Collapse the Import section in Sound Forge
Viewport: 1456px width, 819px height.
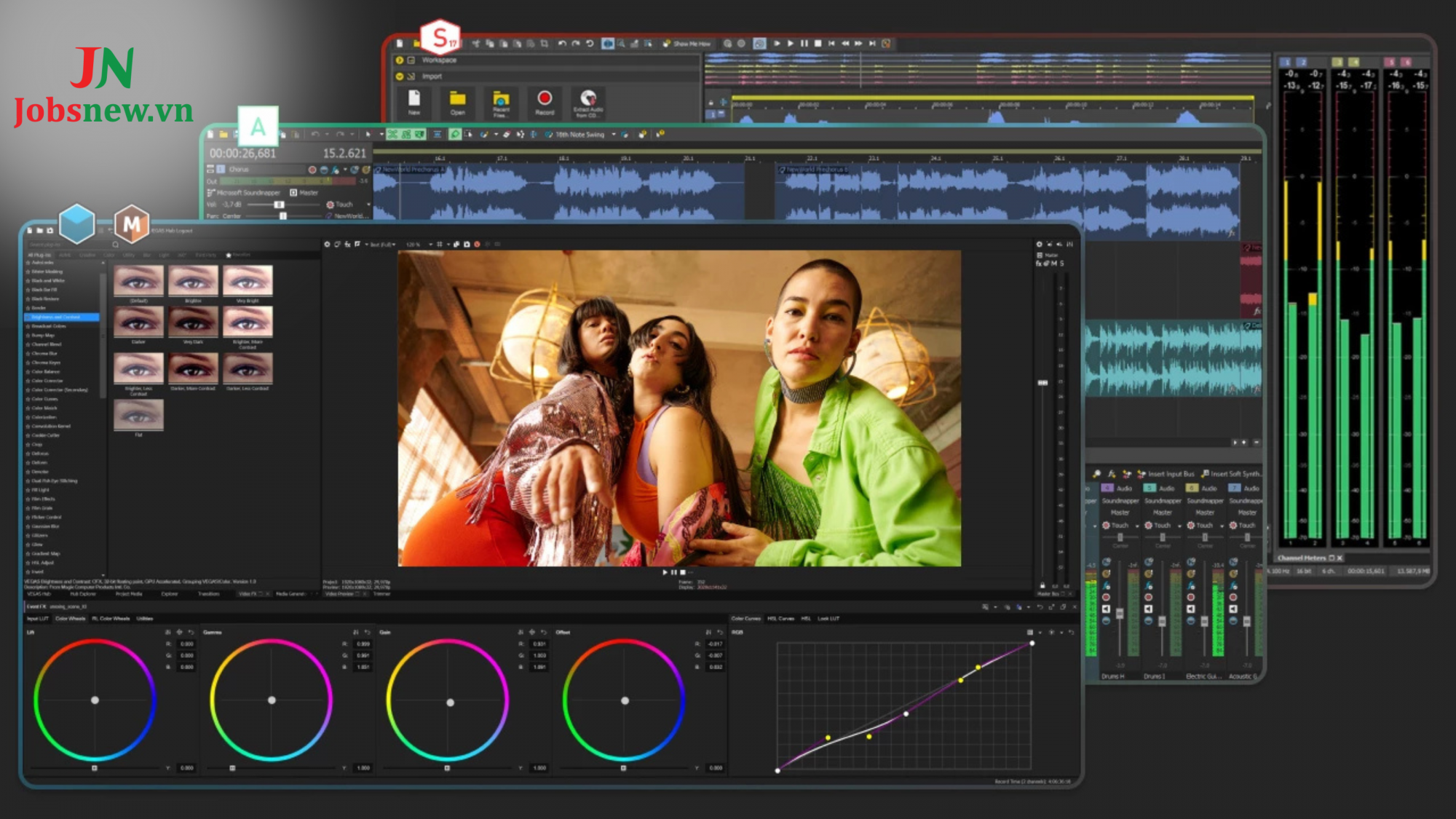400,76
